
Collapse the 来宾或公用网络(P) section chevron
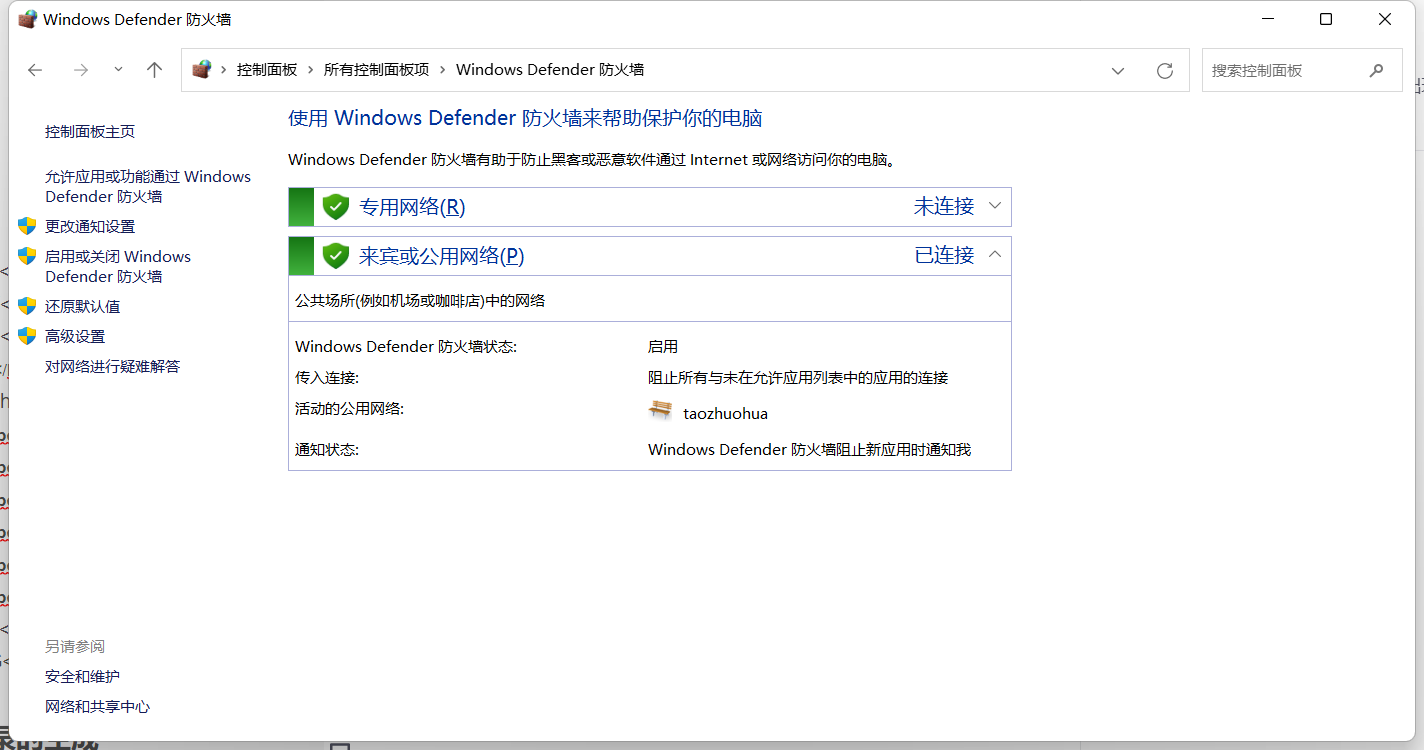(x=995, y=255)
